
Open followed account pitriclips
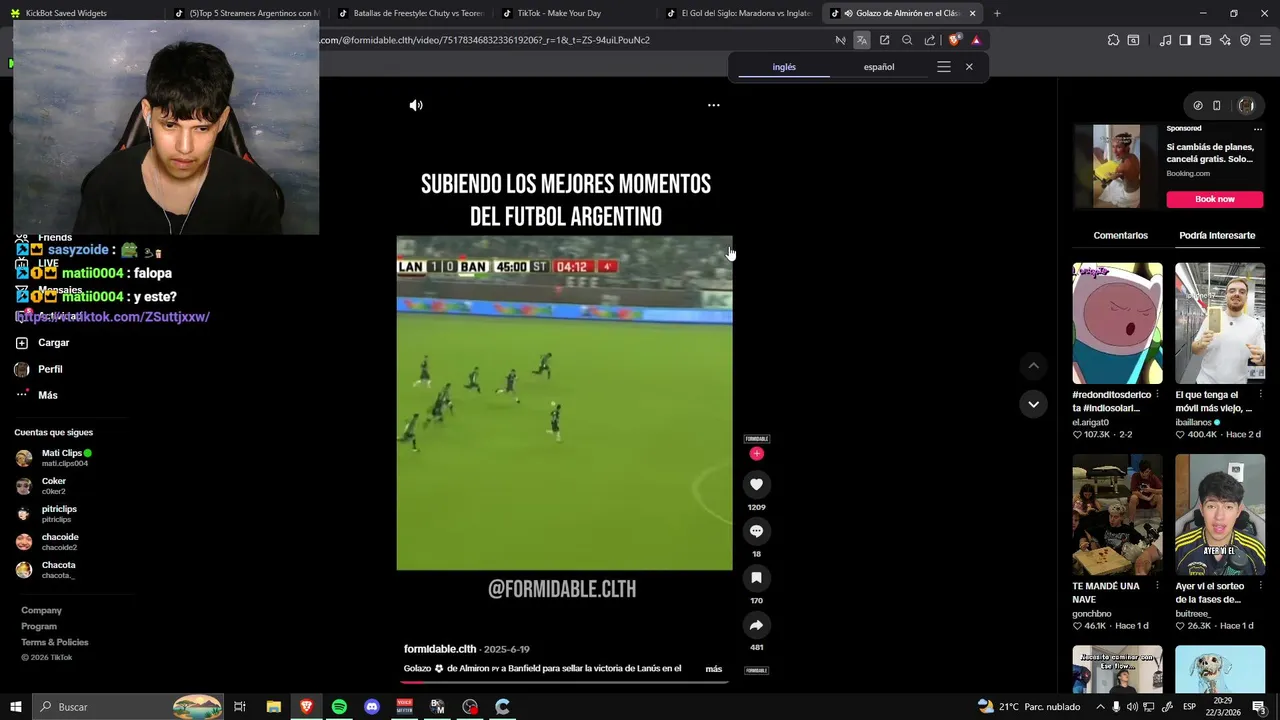coord(46,514)
